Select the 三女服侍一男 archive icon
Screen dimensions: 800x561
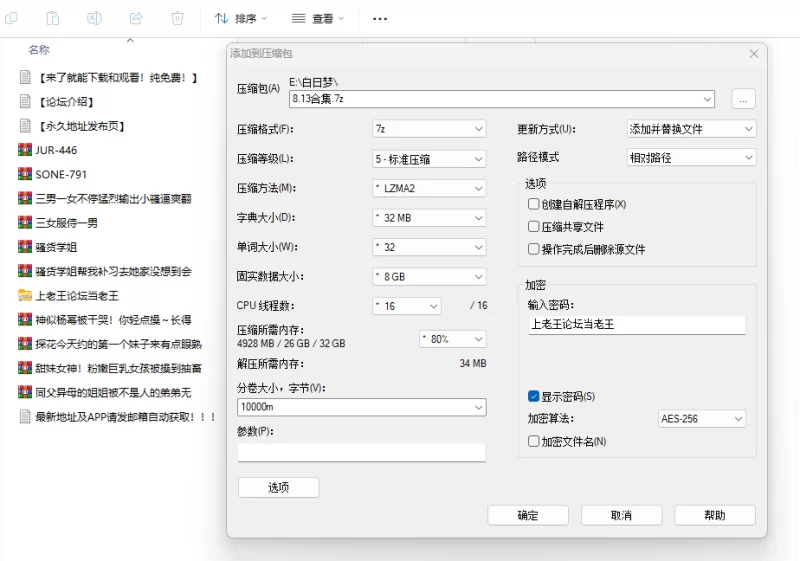25,222
